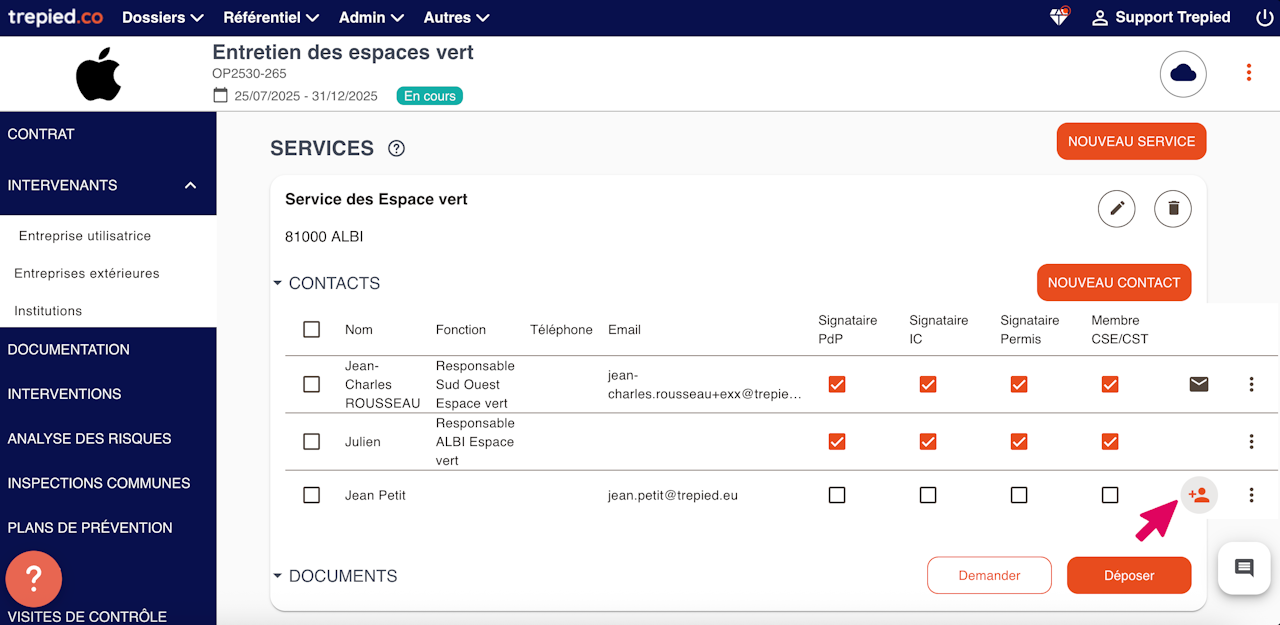Screen dimensions: 1280x625
Task: Edit the Service des Espace vert
Action: [x=1117, y=208]
